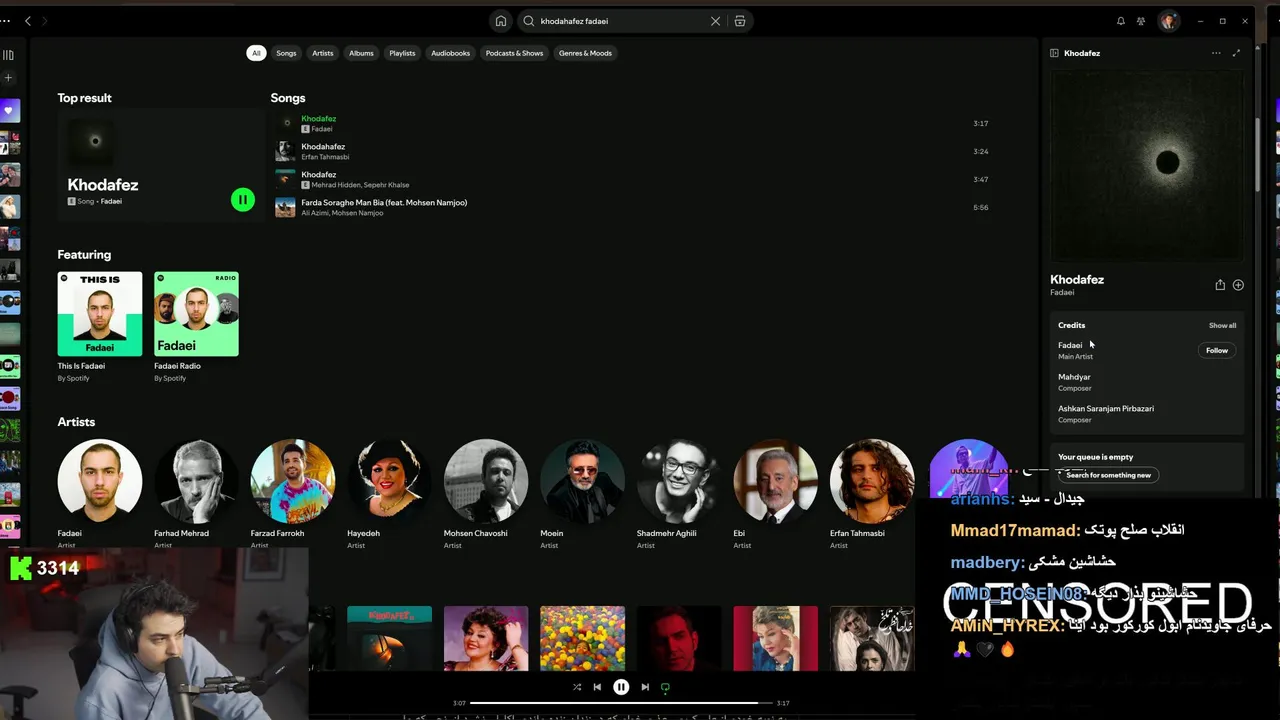Open more options in Khodafez panel

pos(1216,53)
